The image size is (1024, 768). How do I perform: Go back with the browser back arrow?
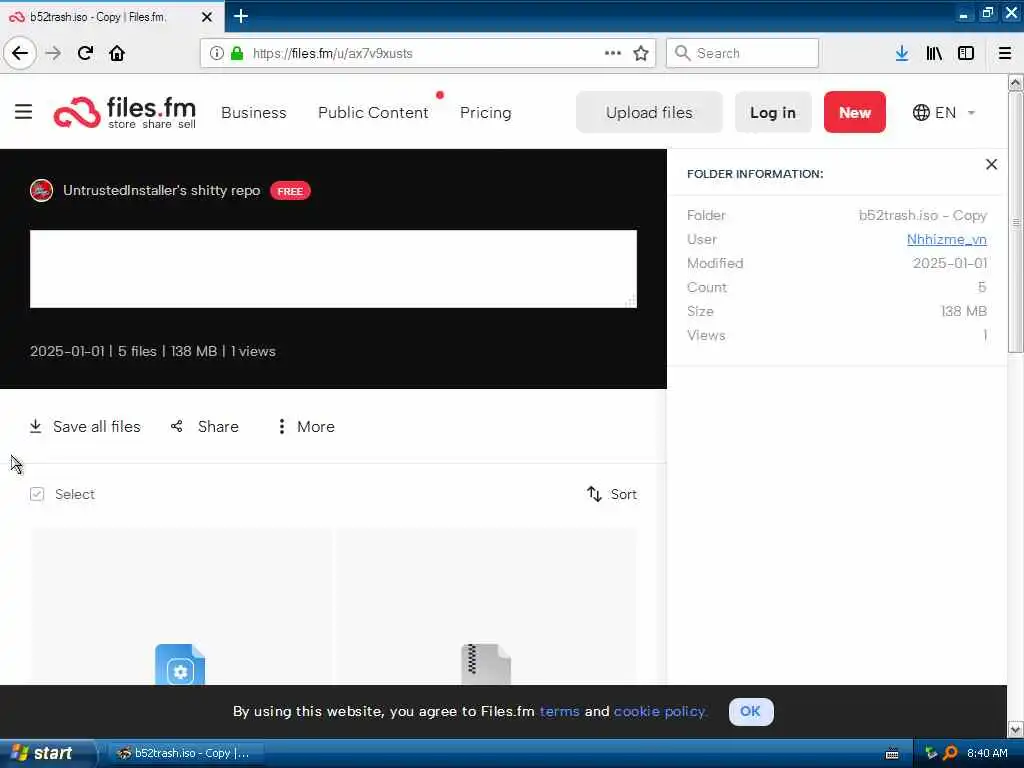[x=20, y=53]
